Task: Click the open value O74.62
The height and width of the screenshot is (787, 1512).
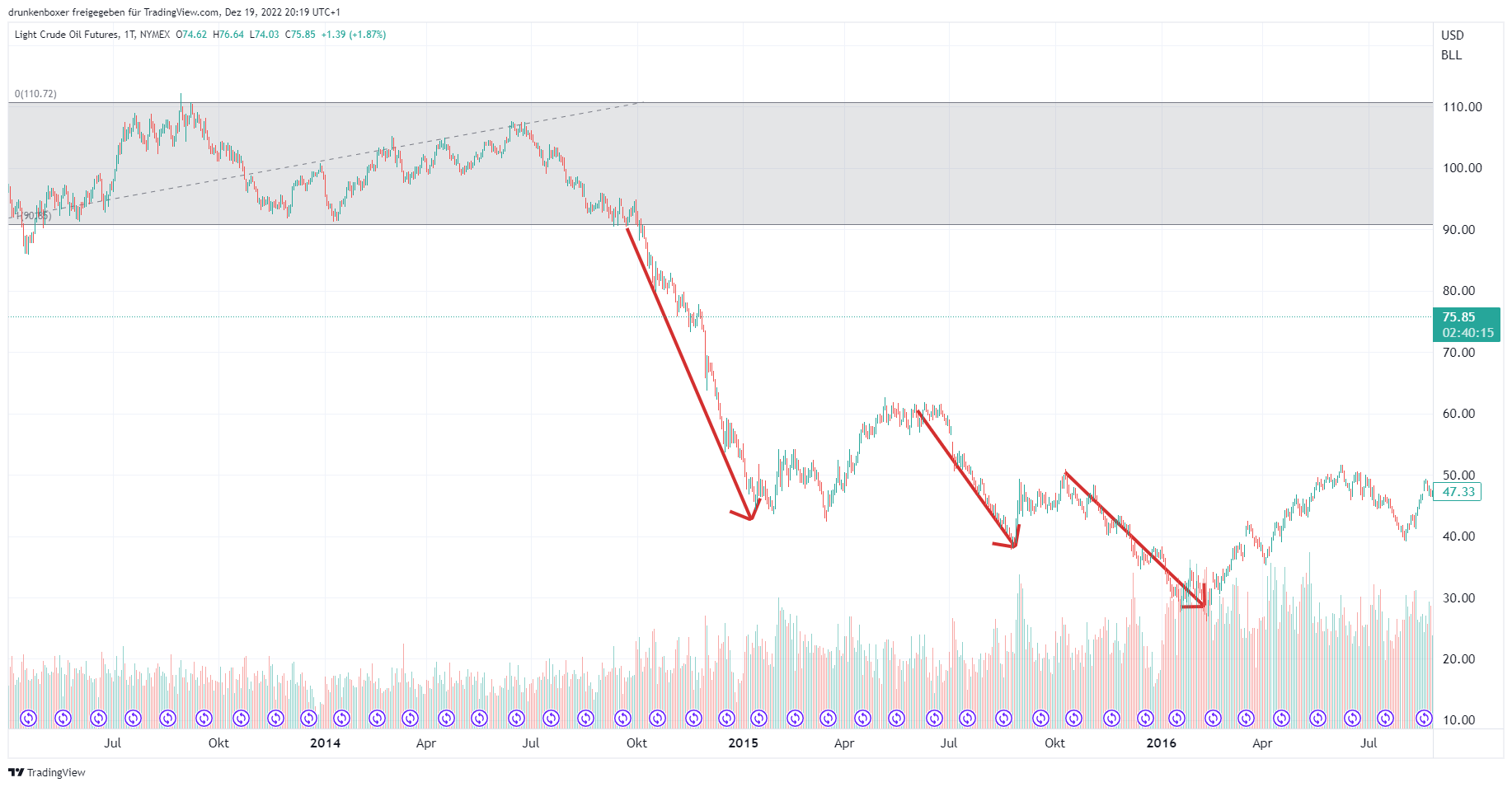Action: tap(191, 35)
